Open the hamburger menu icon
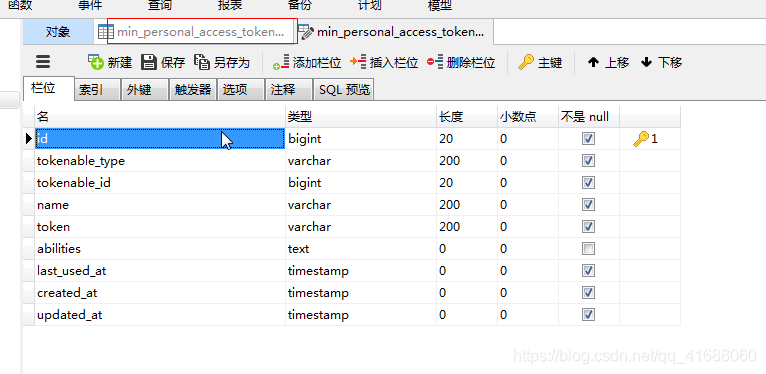 [43, 62]
